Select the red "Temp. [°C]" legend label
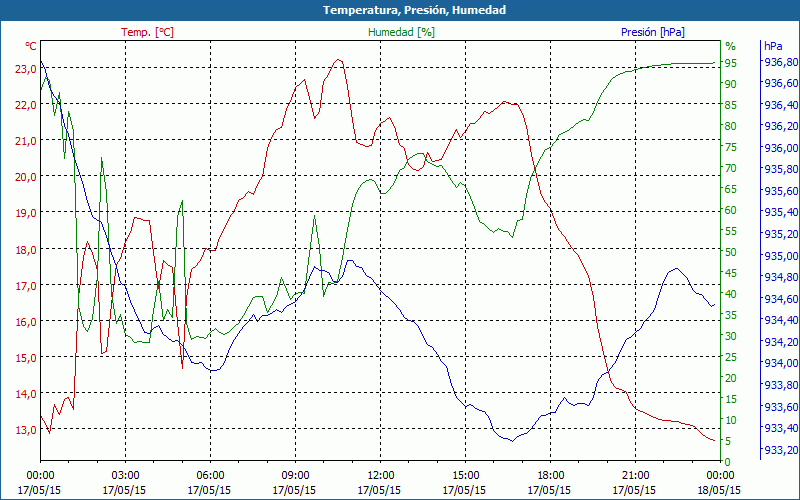 tap(147, 32)
